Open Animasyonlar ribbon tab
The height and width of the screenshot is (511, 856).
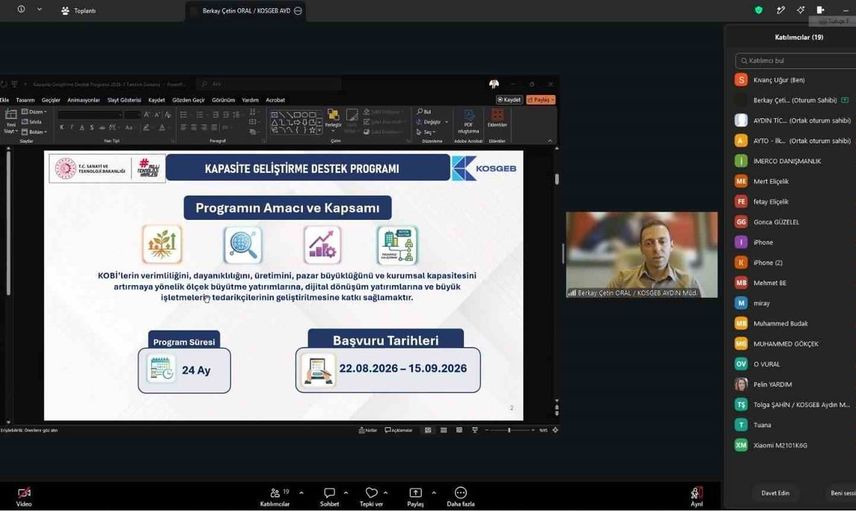[84, 100]
